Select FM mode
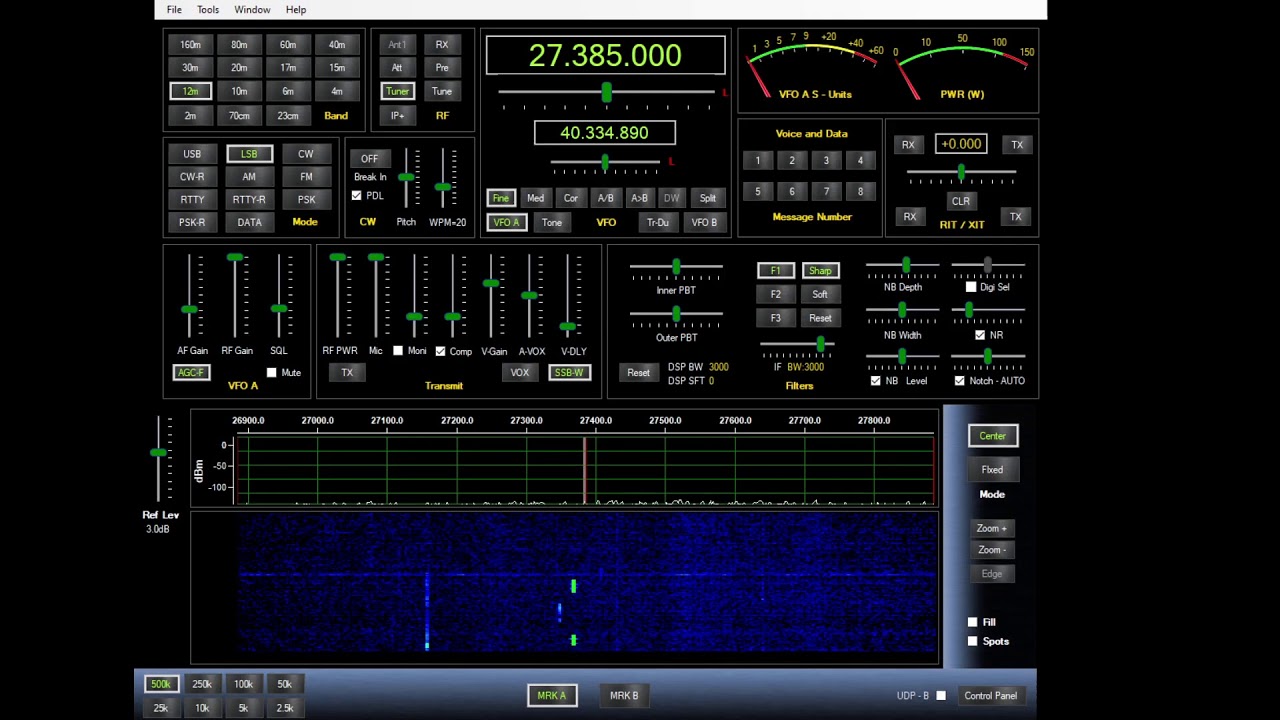Image resolution: width=1280 pixels, height=720 pixels. tap(306, 177)
